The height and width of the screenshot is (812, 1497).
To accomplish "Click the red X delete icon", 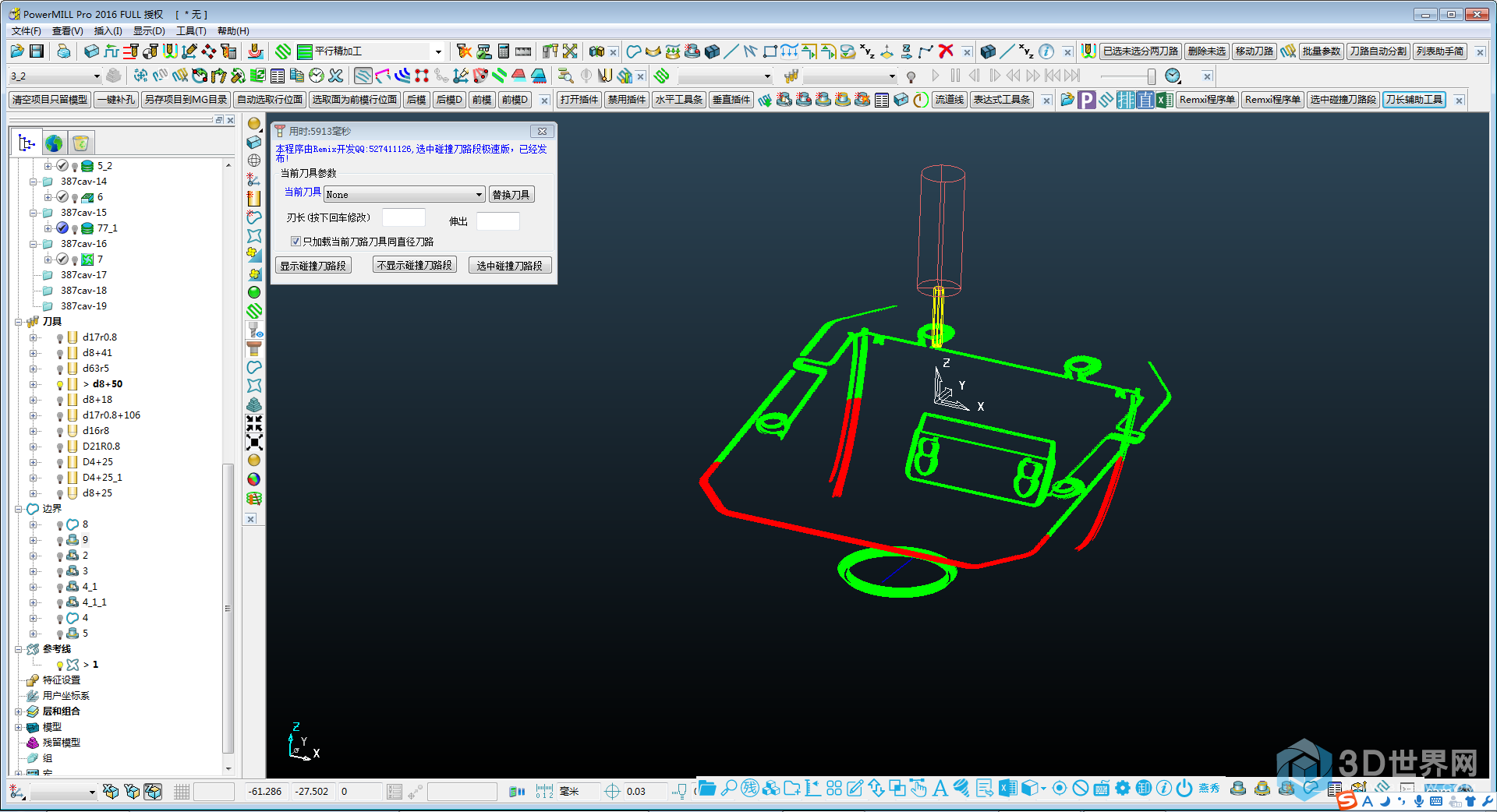I will click(946, 51).
